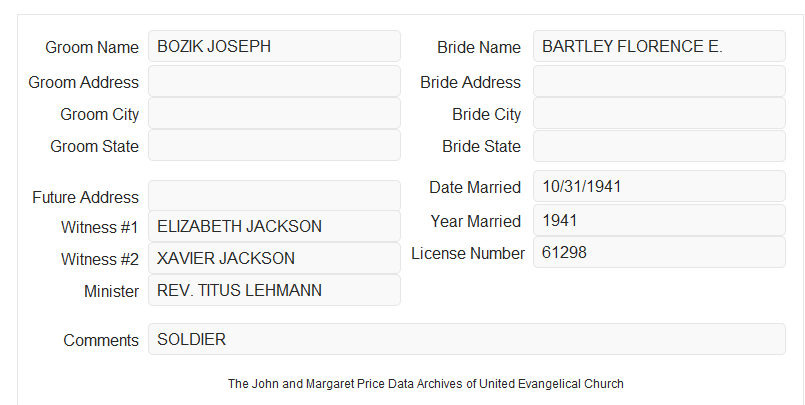Click the Comments field containing SOLDIER

pyautogui.click(x=467, y=339)
